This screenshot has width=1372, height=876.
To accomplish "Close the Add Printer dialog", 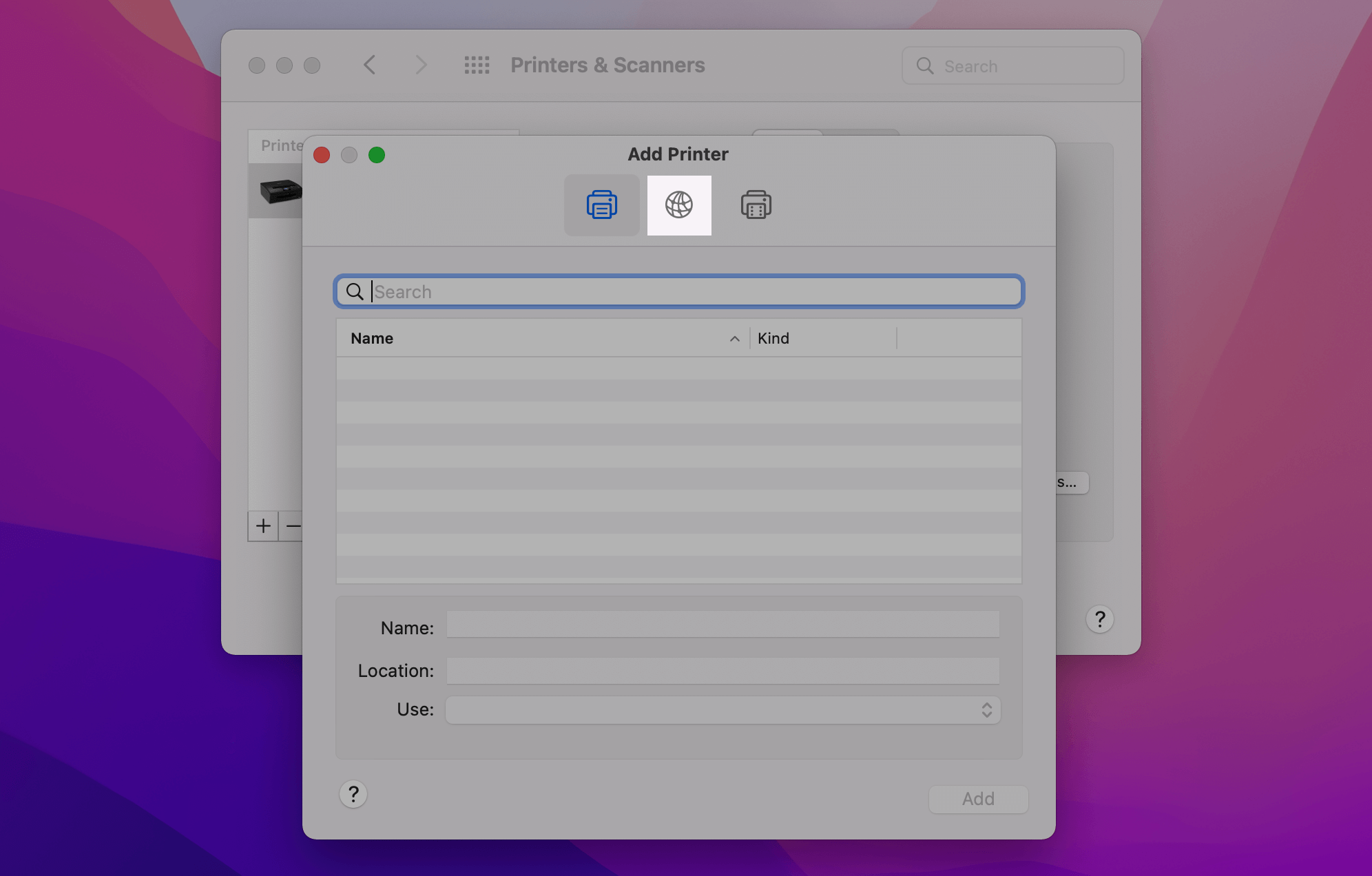I will tap(322, 155).
